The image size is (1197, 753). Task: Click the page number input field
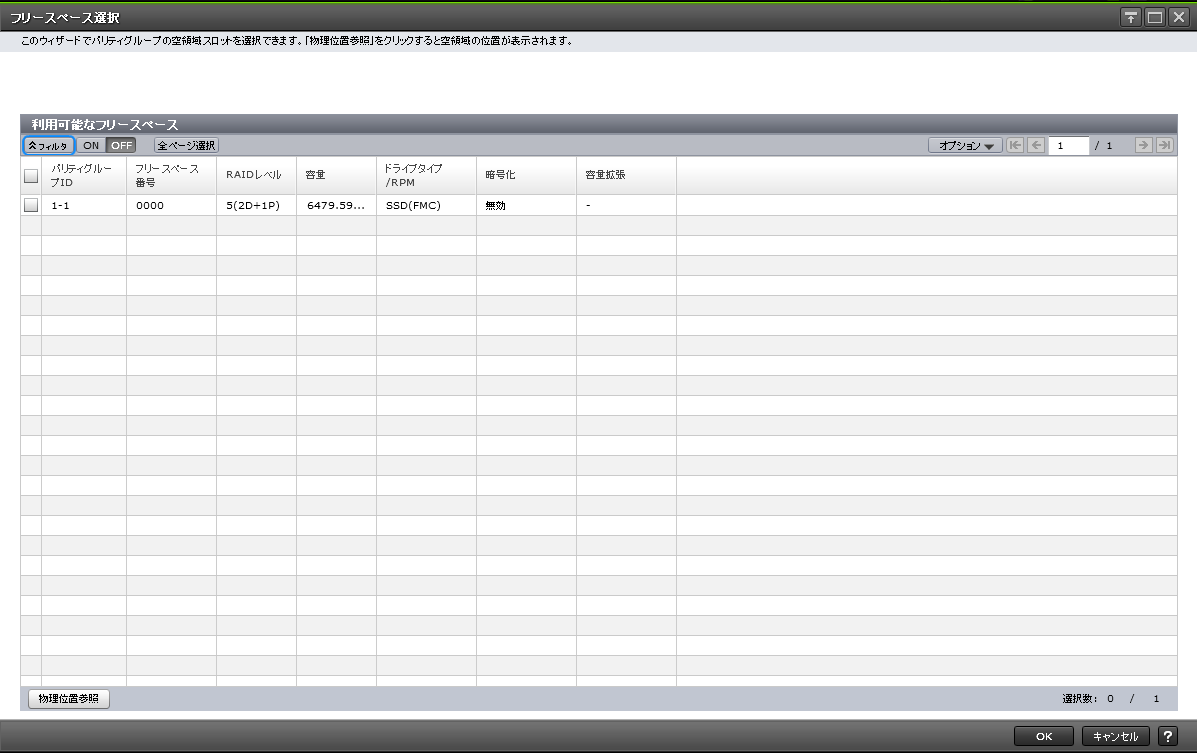pyautogui.click(x=1068, y=145)
